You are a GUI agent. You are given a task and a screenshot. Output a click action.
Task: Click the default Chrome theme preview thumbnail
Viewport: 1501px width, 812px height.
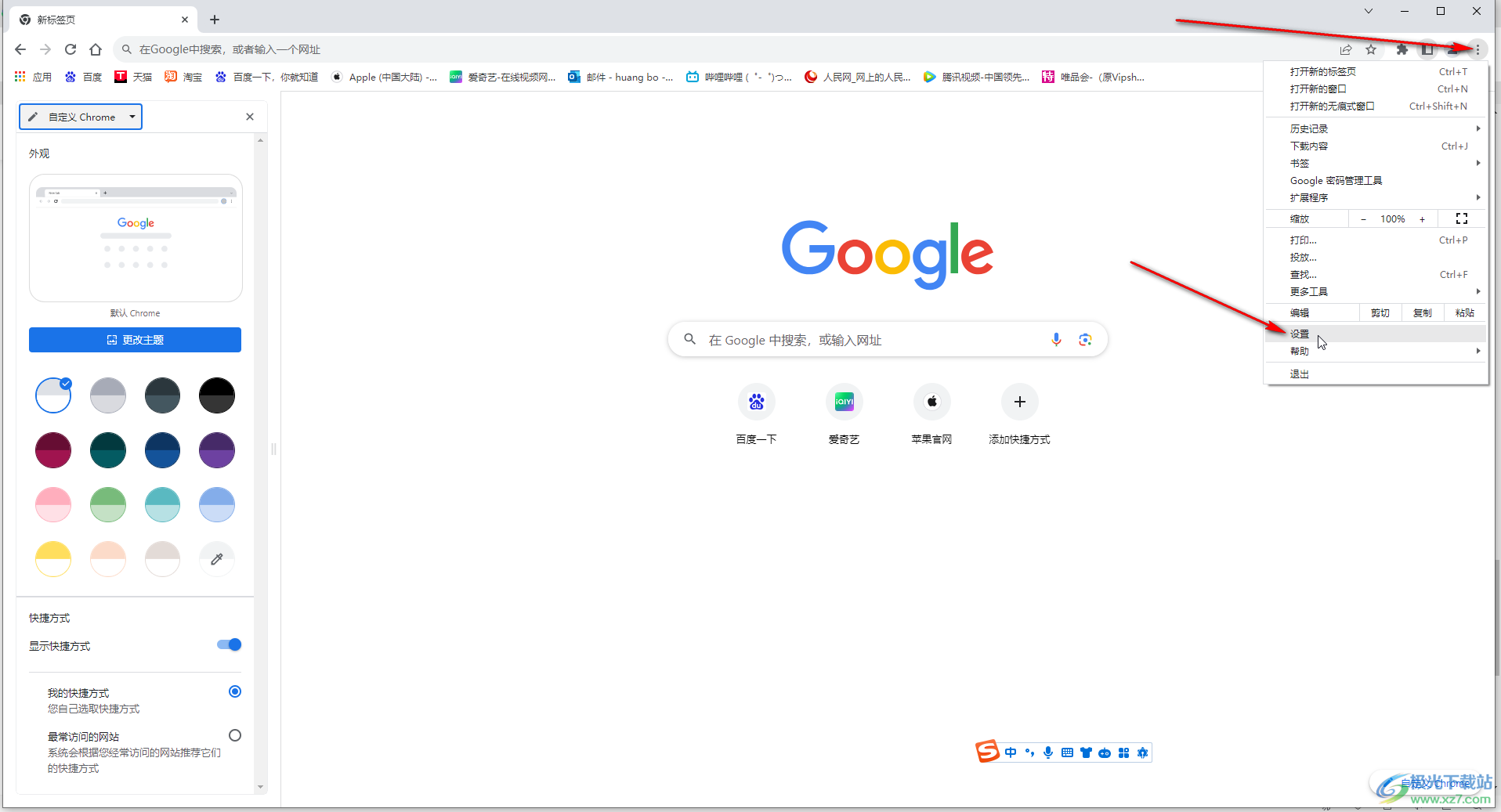click(136, 238)
